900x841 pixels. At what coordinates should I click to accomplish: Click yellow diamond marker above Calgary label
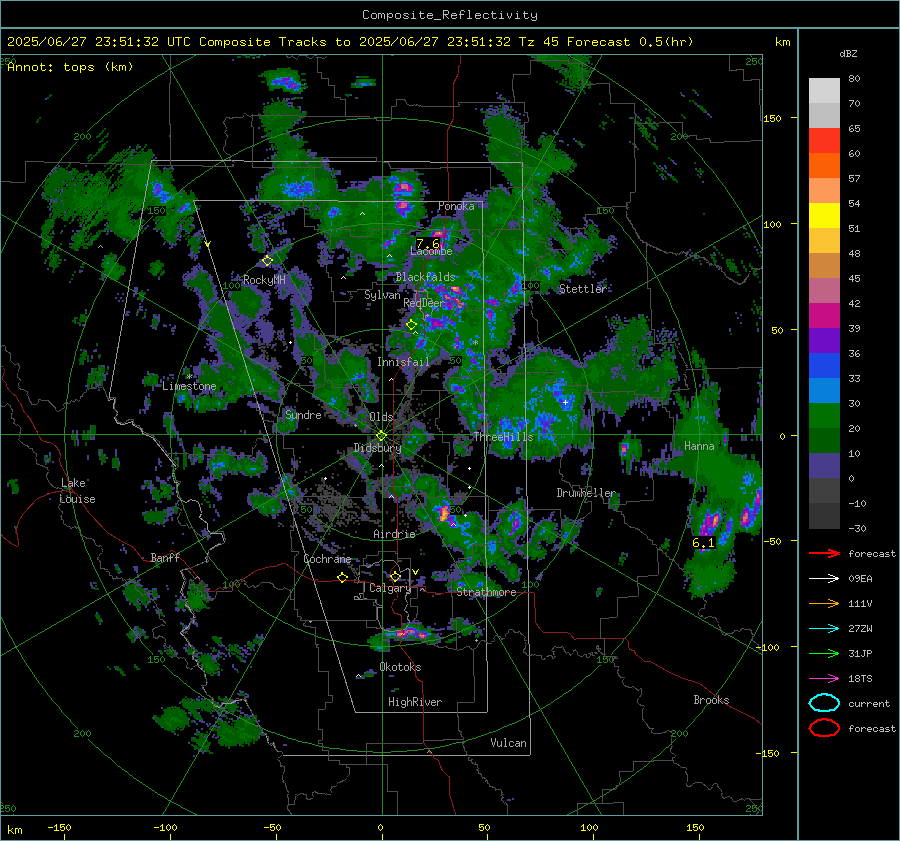pos(395,576)
